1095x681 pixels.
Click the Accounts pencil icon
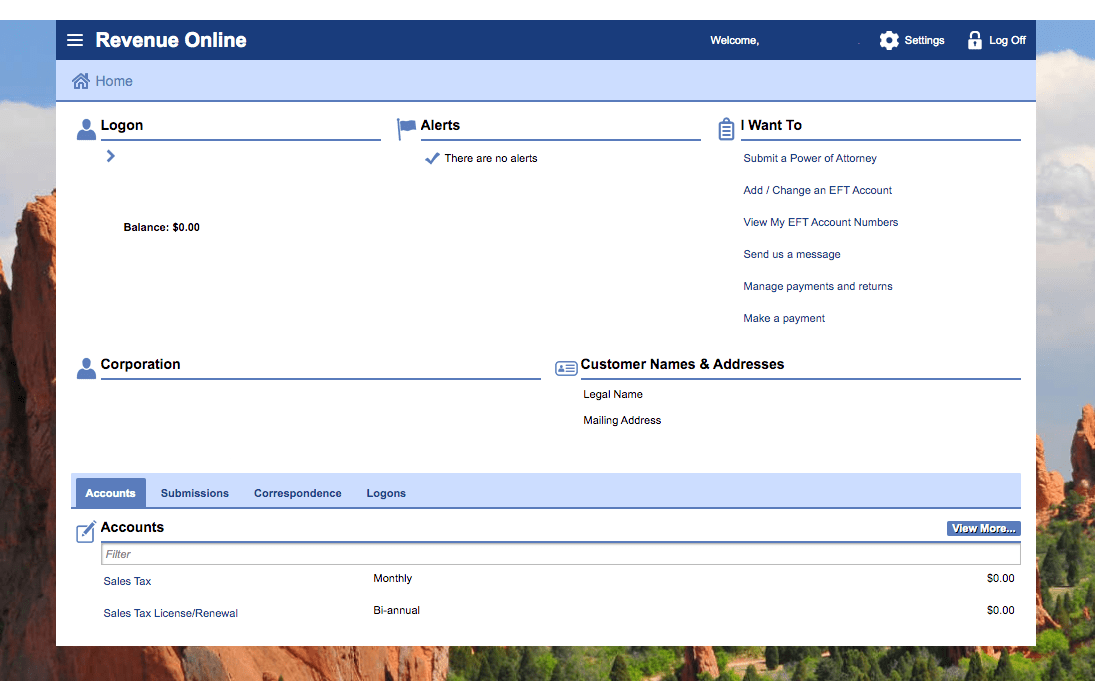(x=85, y=531)
